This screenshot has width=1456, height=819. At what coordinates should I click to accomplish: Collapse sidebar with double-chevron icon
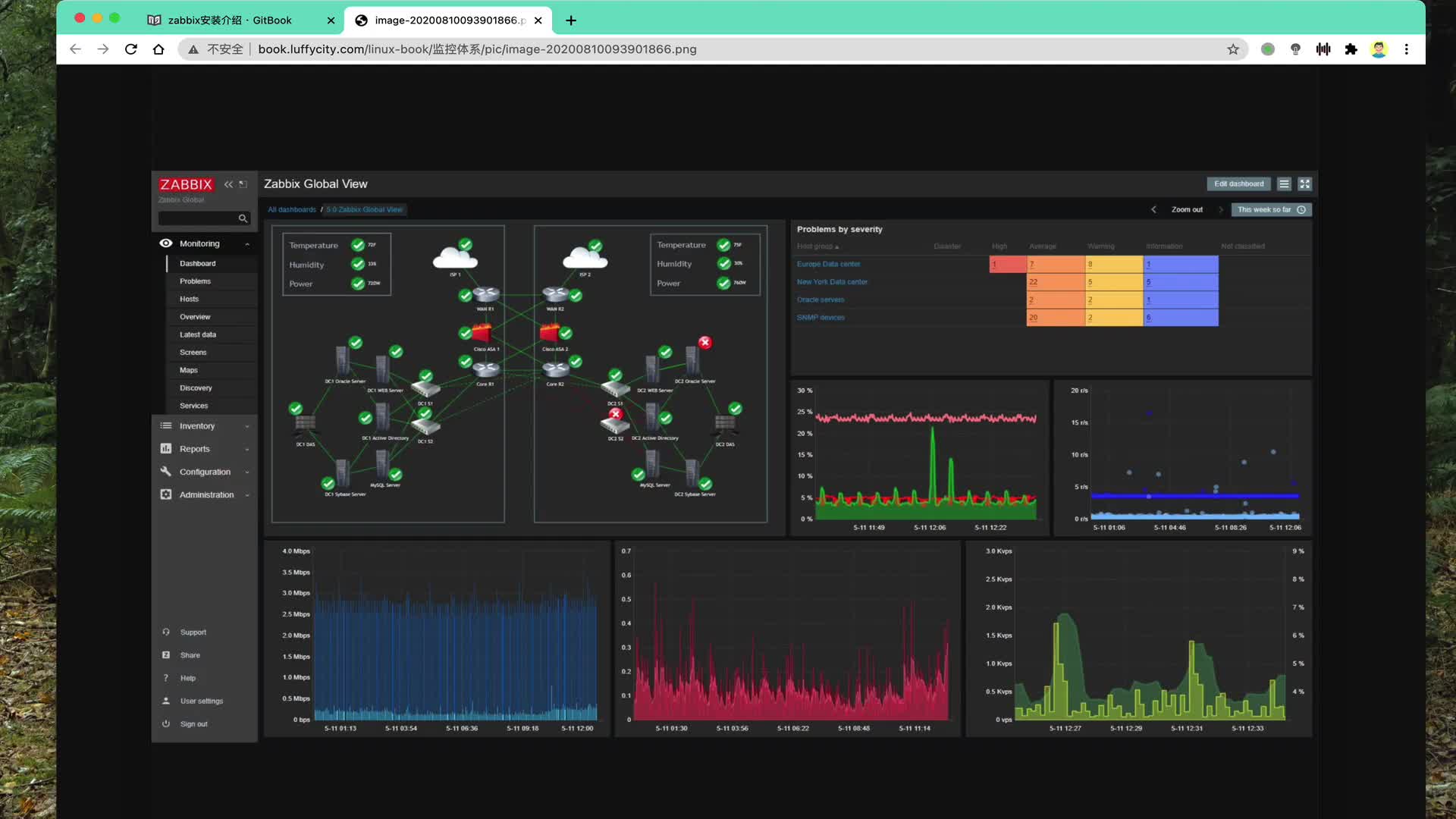[x=228, y=184]
